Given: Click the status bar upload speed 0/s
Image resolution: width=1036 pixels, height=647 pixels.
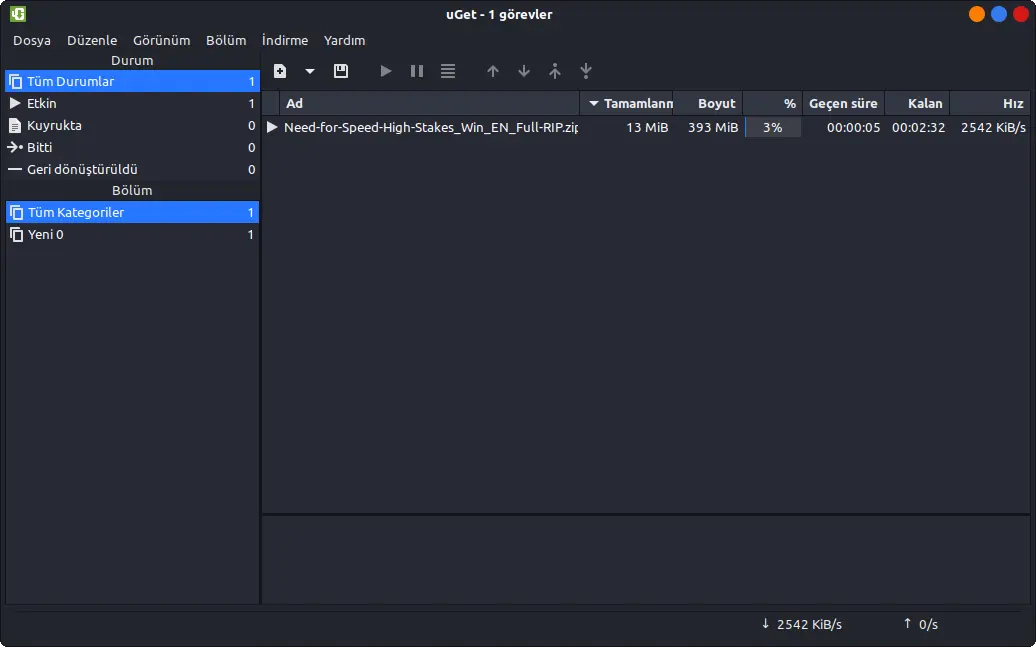Looking at the screenshot, I should pos(920,624).
